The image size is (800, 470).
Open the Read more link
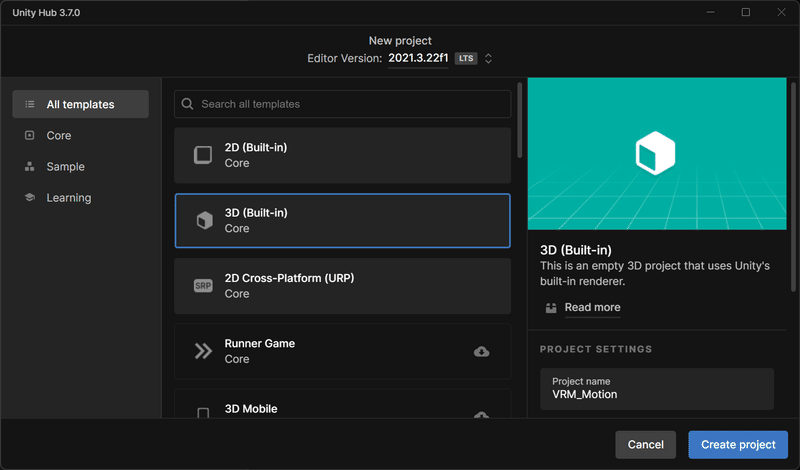592,307
